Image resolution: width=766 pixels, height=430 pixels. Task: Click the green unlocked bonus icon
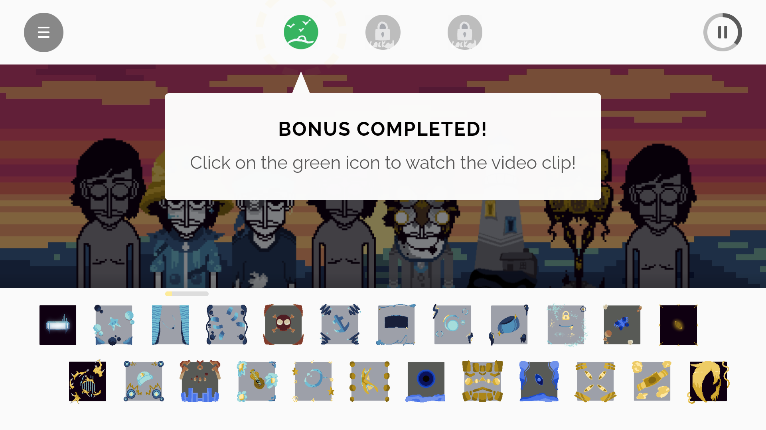point(301,32)
